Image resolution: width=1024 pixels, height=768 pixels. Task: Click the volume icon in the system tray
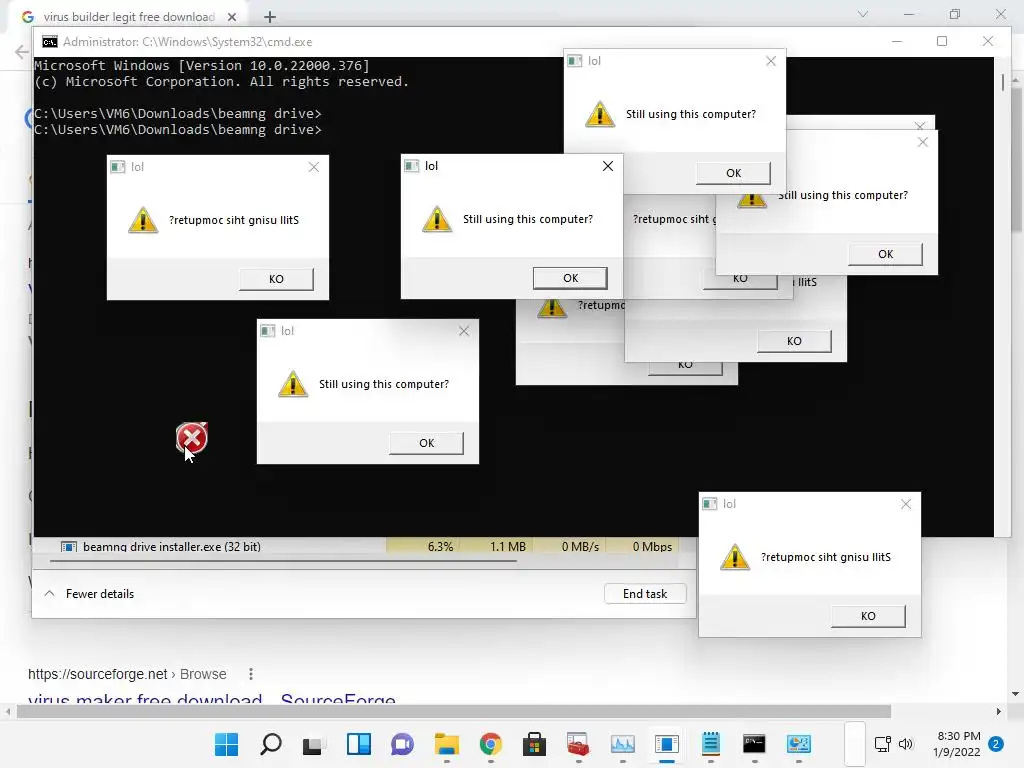pos(906,744)
